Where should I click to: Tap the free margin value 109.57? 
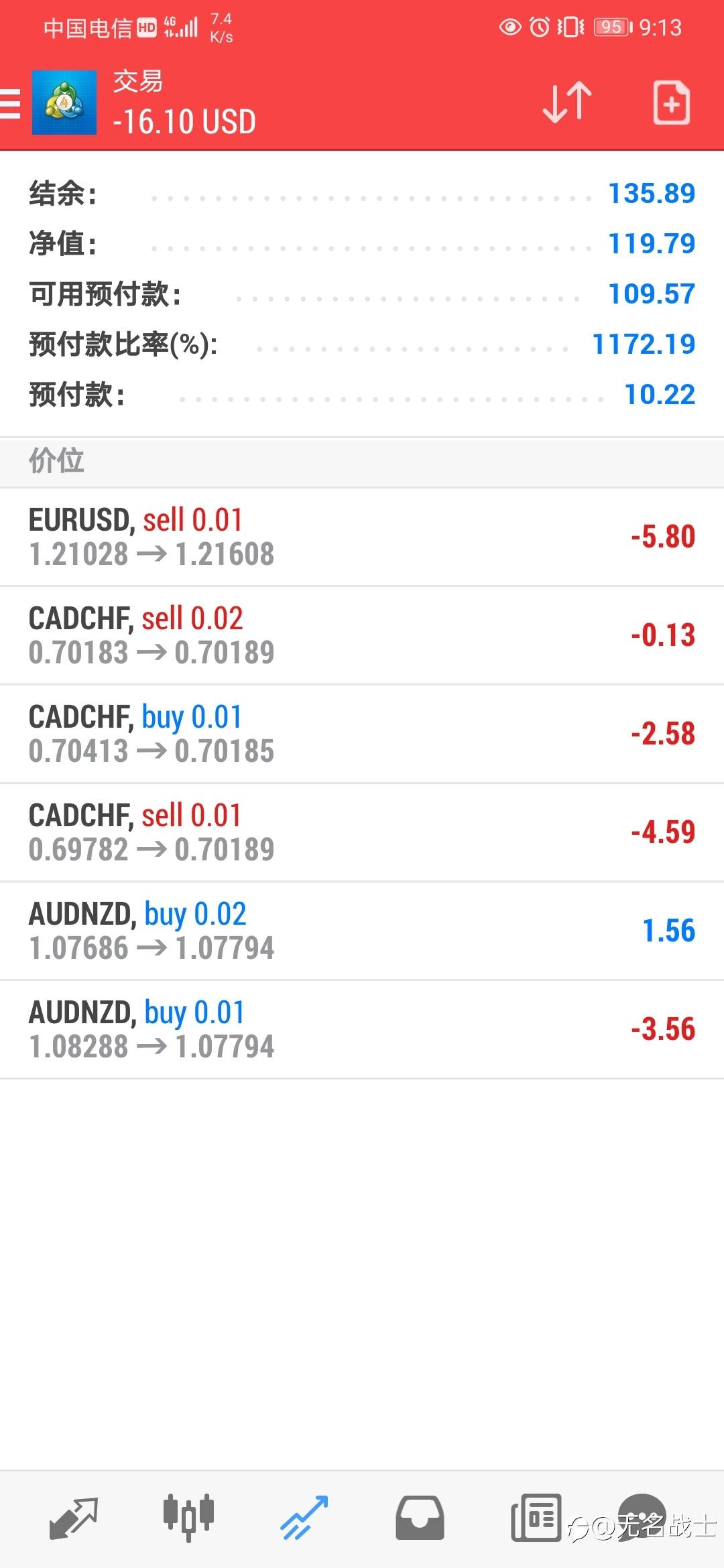[x=652, y=294]
